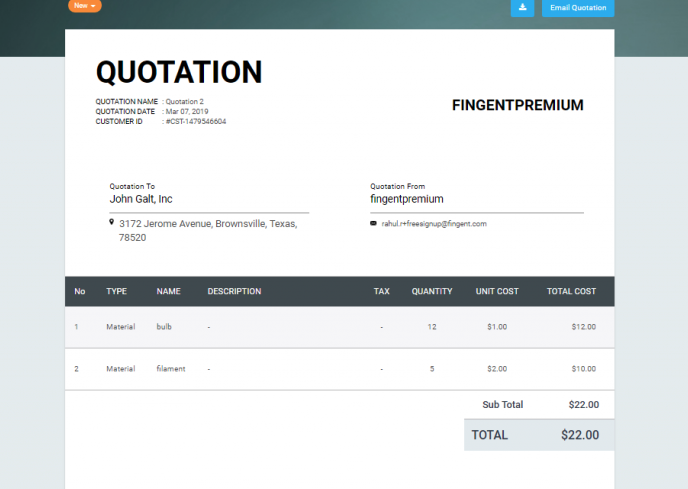
Task: Click the DESCRIPTION column header
Action: click(234, 292)
